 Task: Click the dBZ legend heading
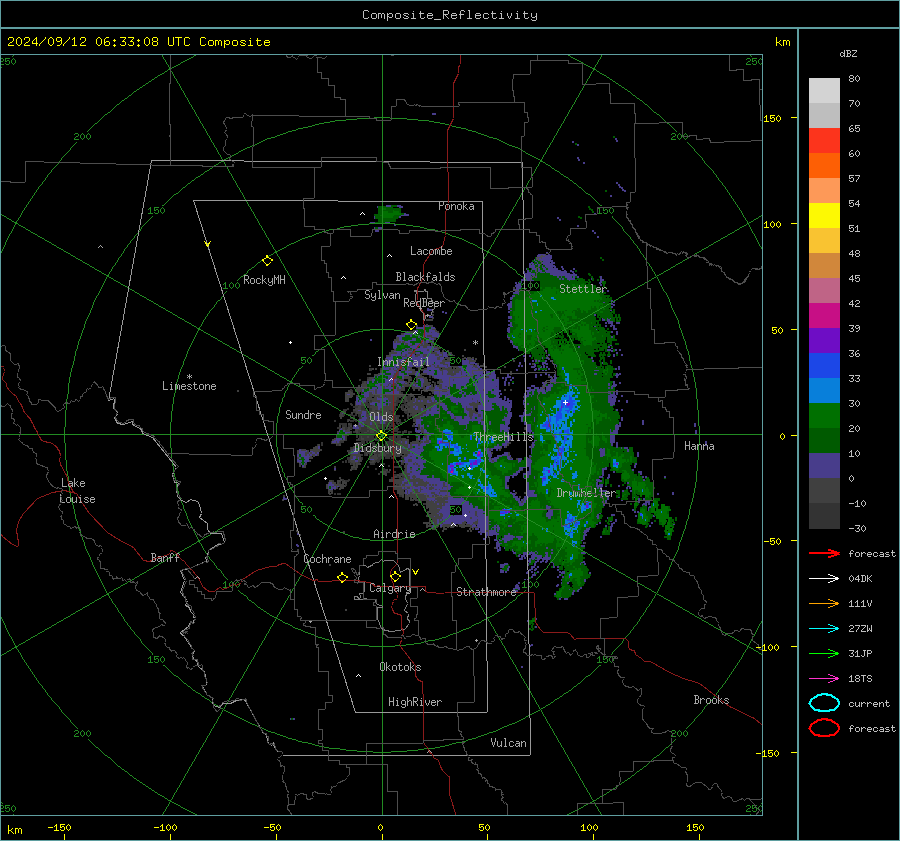[848, 53]
